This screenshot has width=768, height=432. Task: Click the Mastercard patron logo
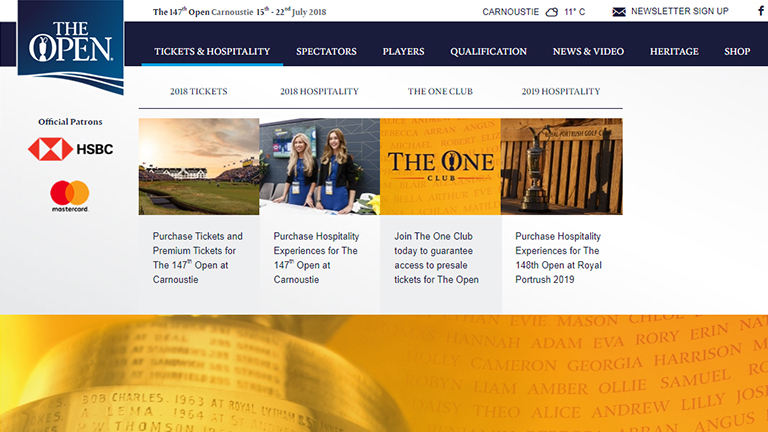point(70,195)
